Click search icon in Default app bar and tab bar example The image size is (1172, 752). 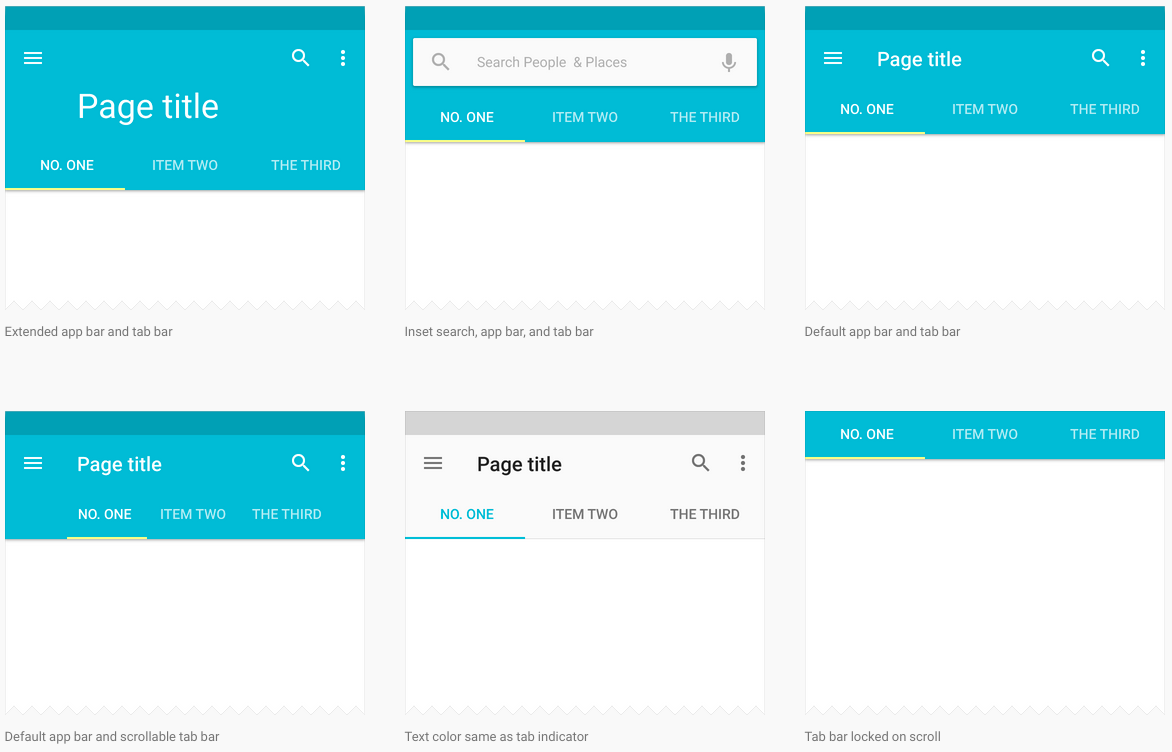pos(1100,58)
